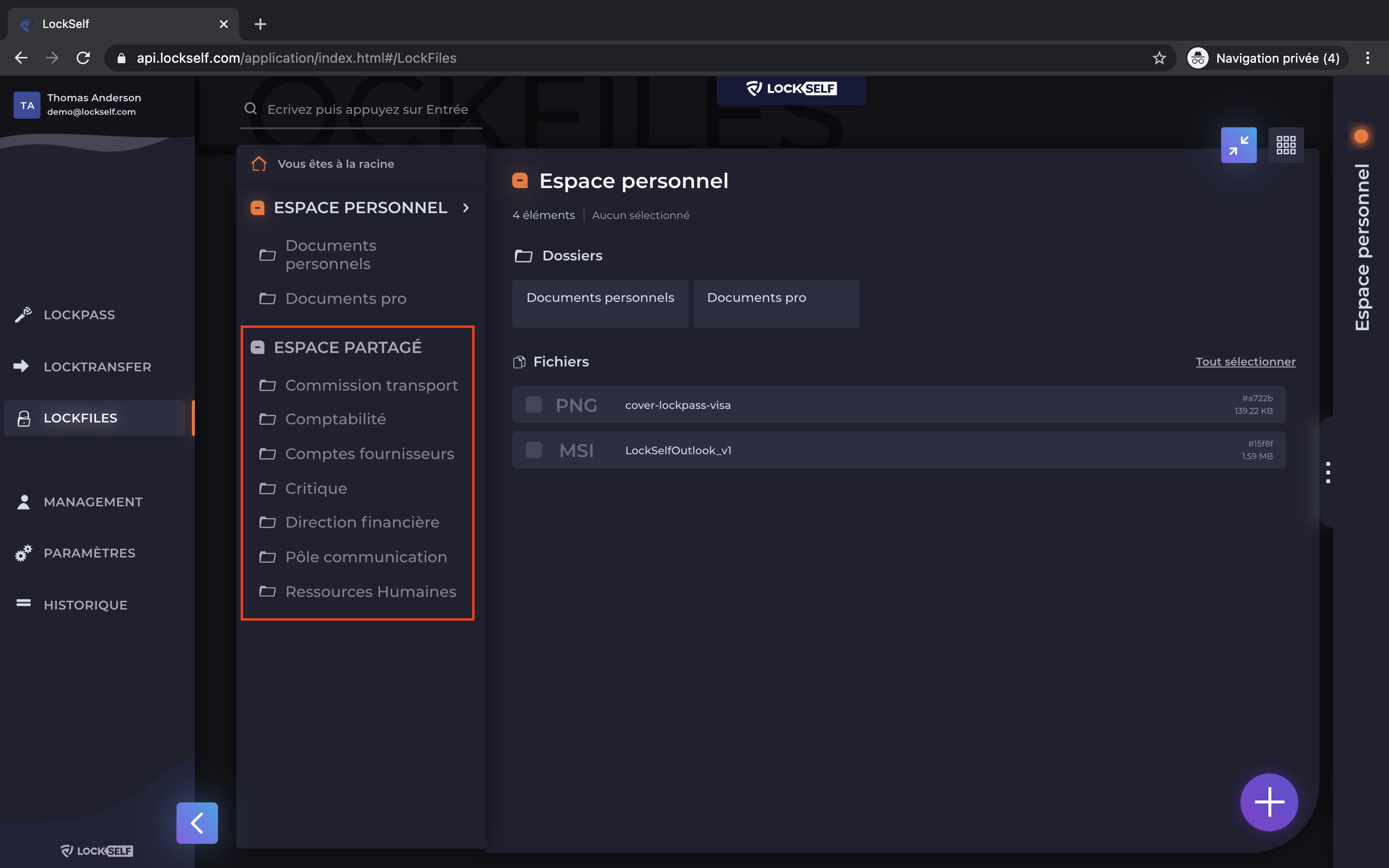The height and width of the screenshot is (868, 1389).
Task: Click the Management person icon
Action: click(24, 502)
